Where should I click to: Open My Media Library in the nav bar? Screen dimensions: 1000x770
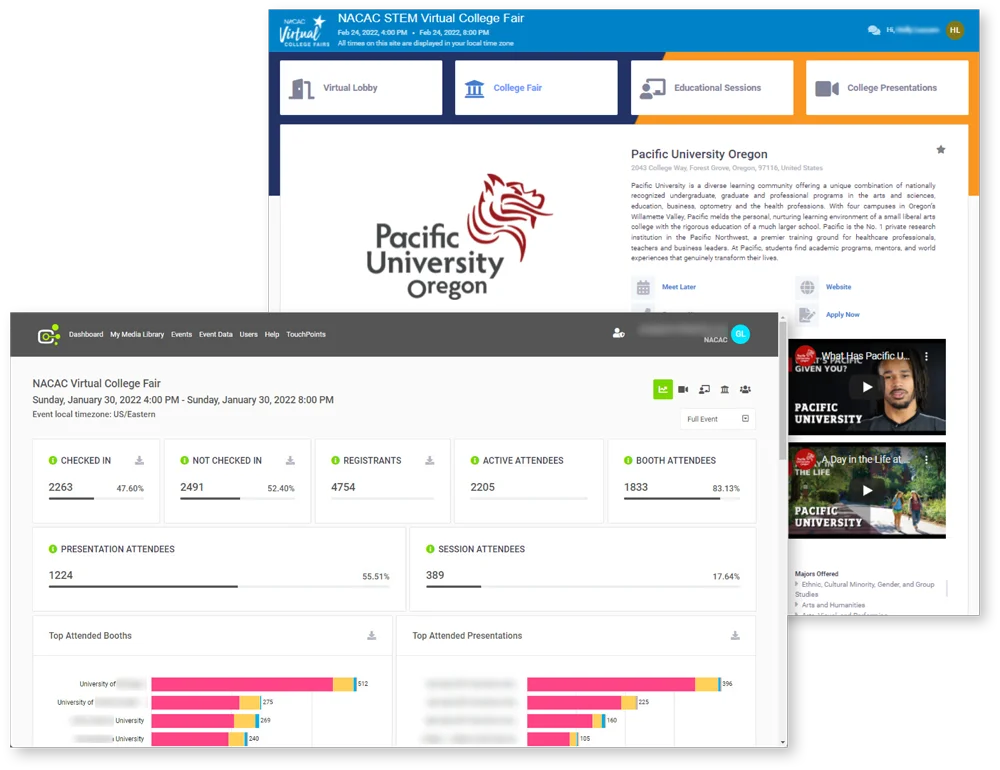click(137, 334)
